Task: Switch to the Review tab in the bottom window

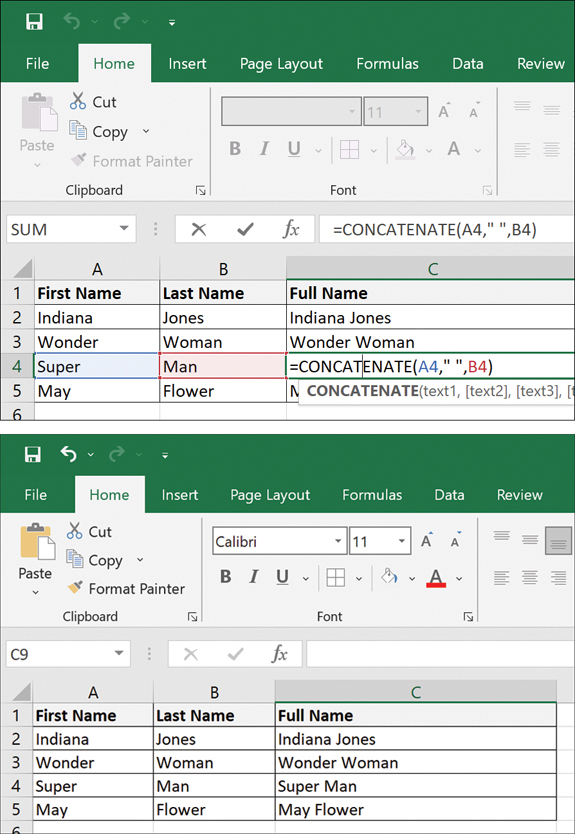Action: point(520,495)
